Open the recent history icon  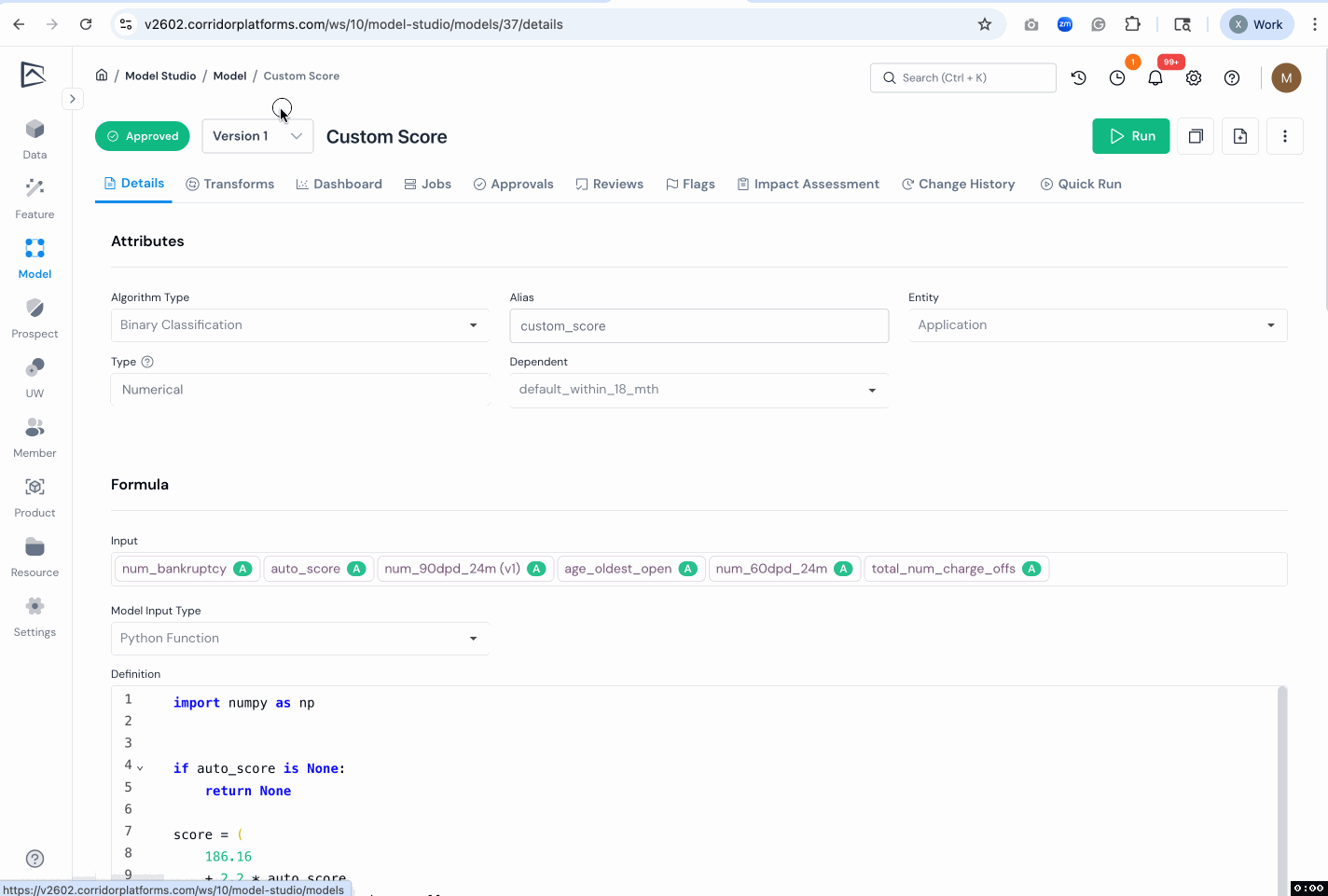tap(1079, 78)
